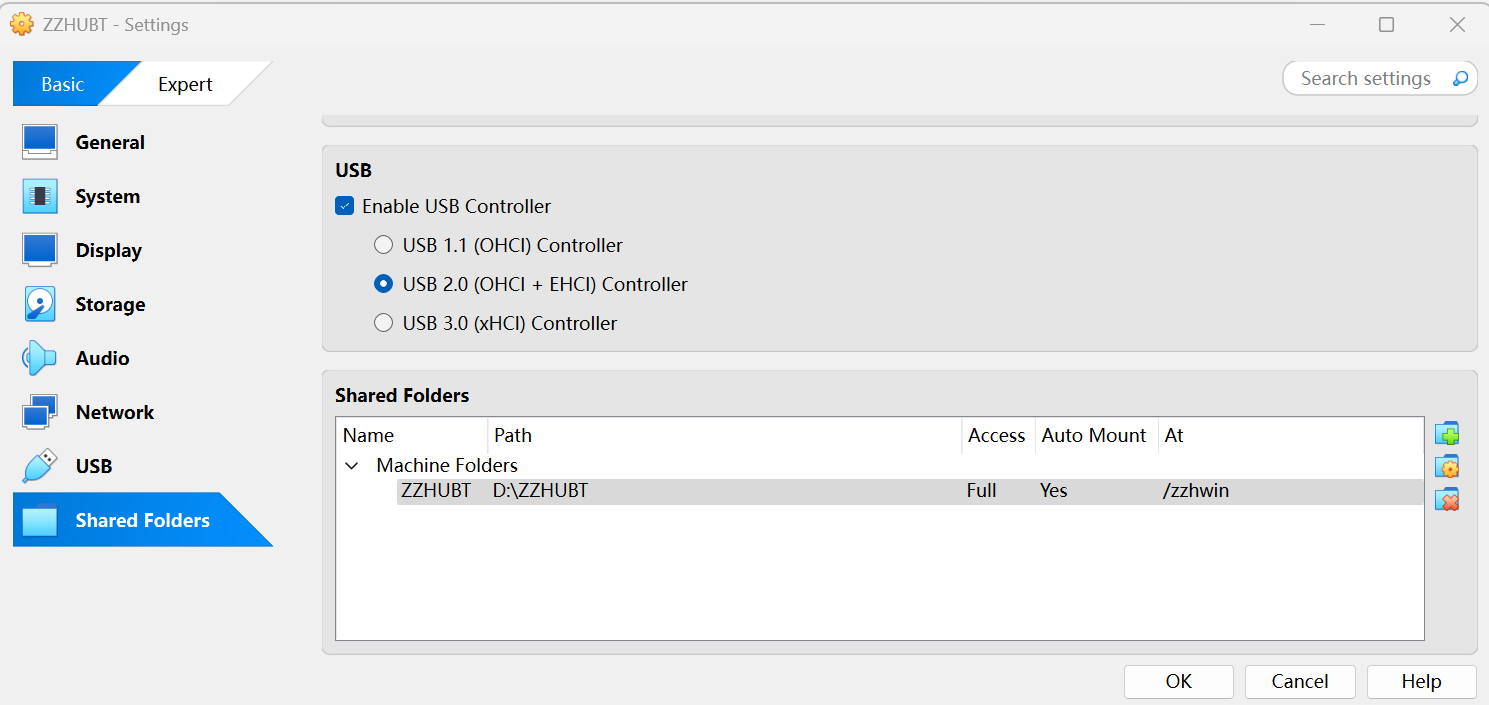Click the search magnifier icon
This screenshot has height=705, width=1489.
[x=1461, y=79]
